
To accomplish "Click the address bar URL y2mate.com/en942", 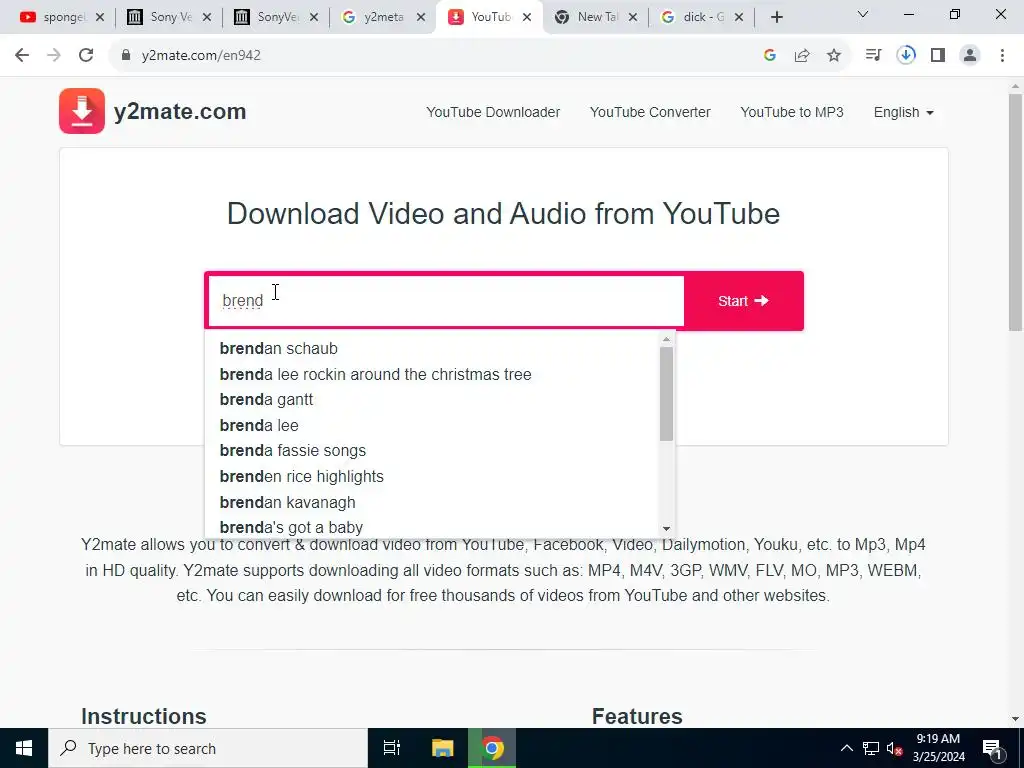I will pyautogui.click(x=201, y=56).
